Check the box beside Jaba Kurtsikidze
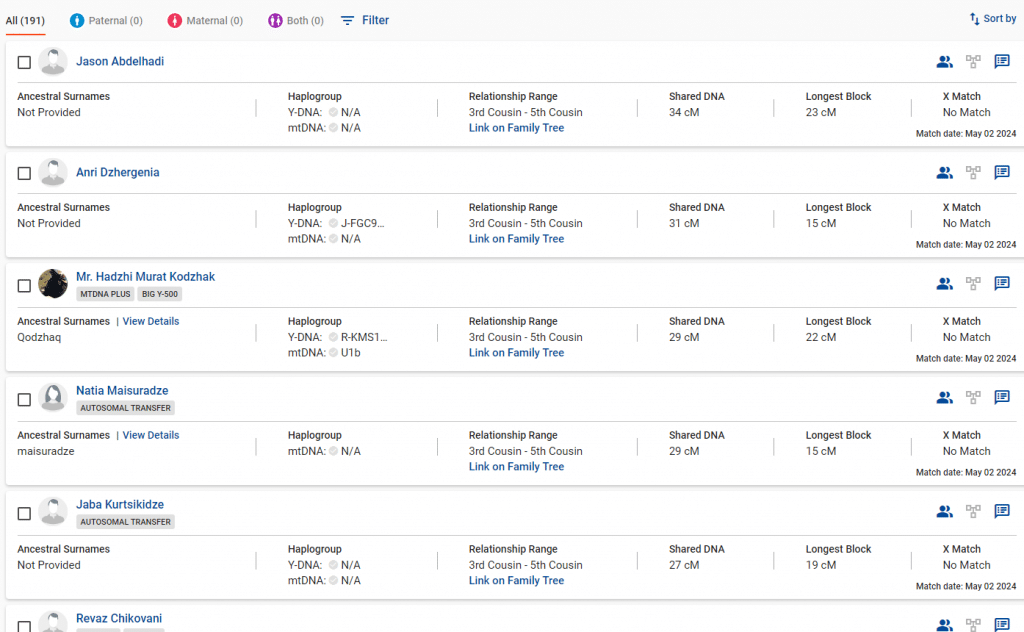The height and width of the screenshot is (632, 1024). point(24,514)
